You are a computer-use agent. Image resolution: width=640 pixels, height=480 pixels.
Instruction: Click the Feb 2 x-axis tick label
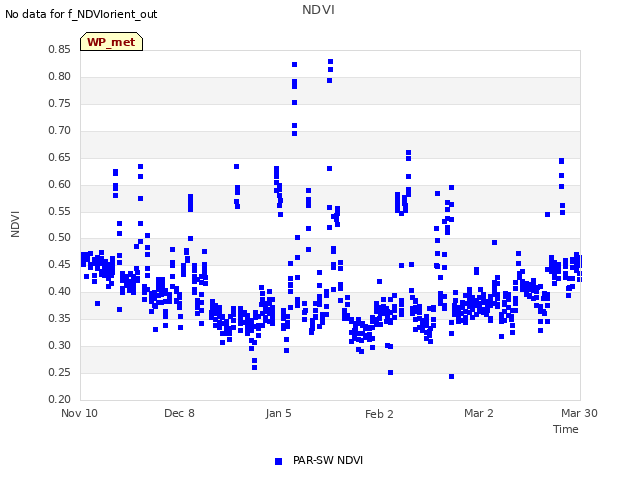[x=379, y=414]
